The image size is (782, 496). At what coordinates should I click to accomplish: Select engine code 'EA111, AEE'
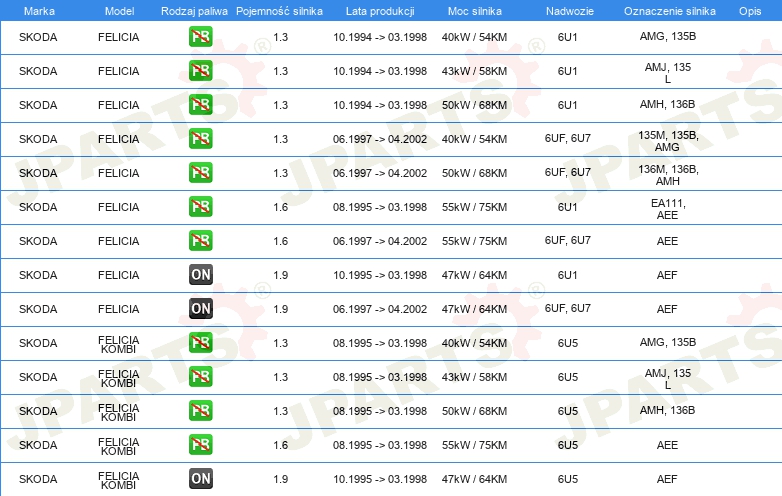click(x=668, y=209)
